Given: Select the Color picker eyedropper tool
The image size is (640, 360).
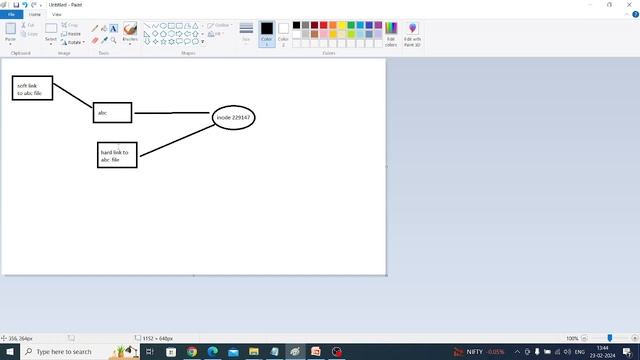Looking at the screenshot, I should point(104,40).
